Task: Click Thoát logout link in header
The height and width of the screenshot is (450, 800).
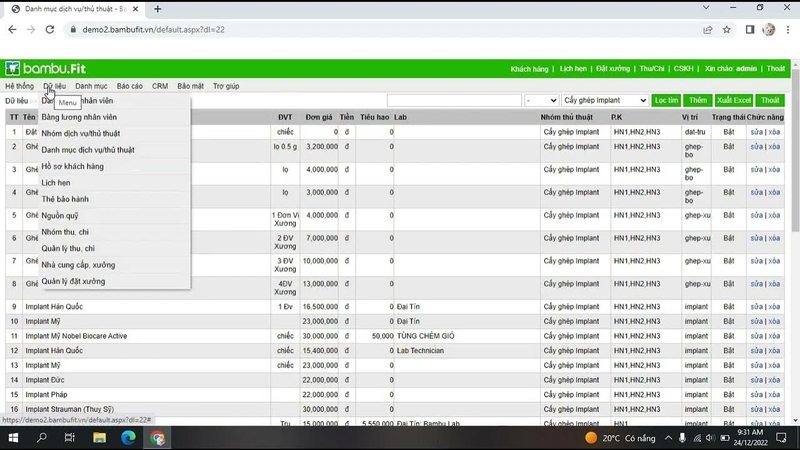Action: (x=776, y=68)
